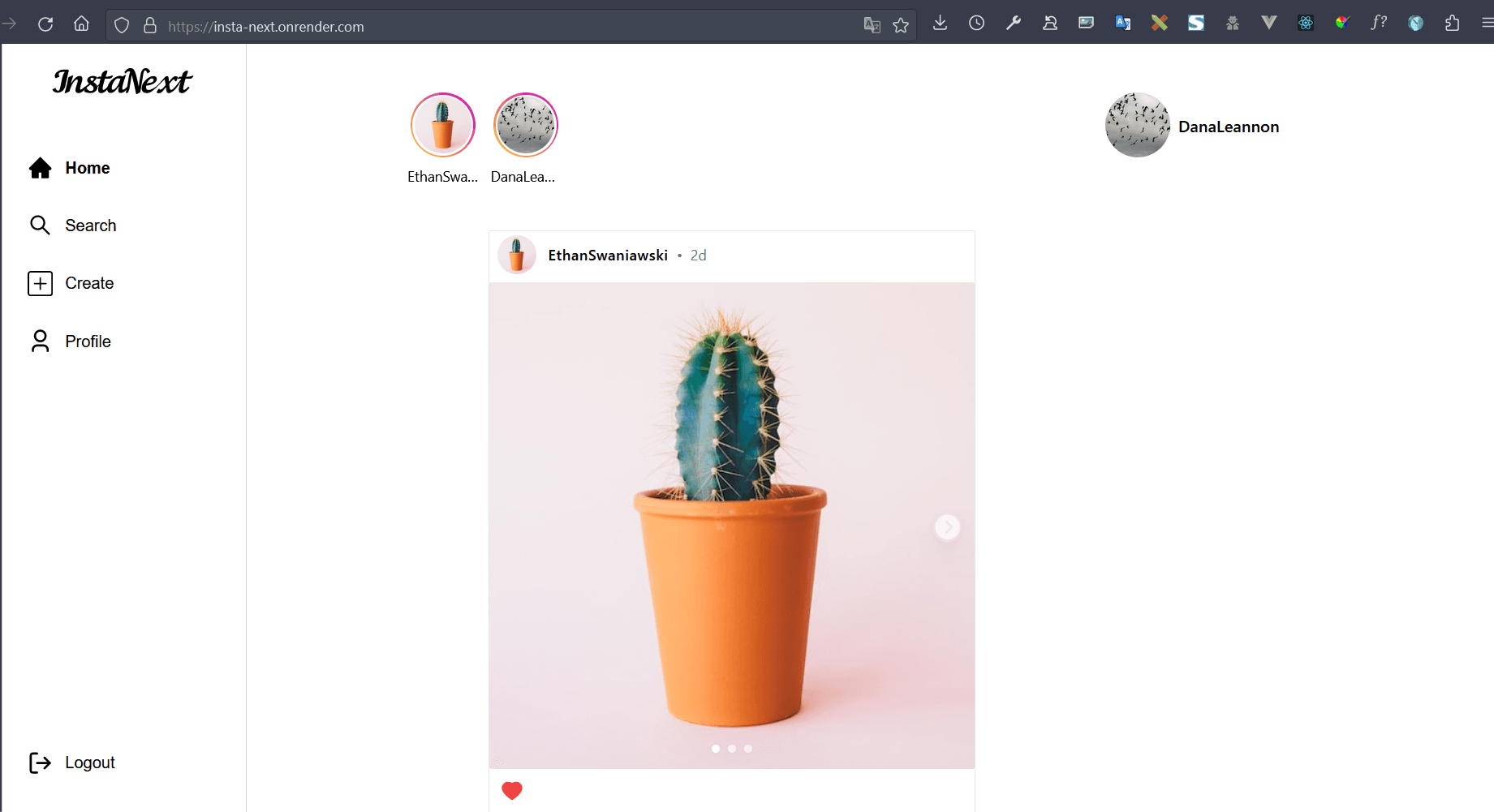1494x812 pixels.
Task: Select Home from the sidebar navigation
Action: pos(87,168)
